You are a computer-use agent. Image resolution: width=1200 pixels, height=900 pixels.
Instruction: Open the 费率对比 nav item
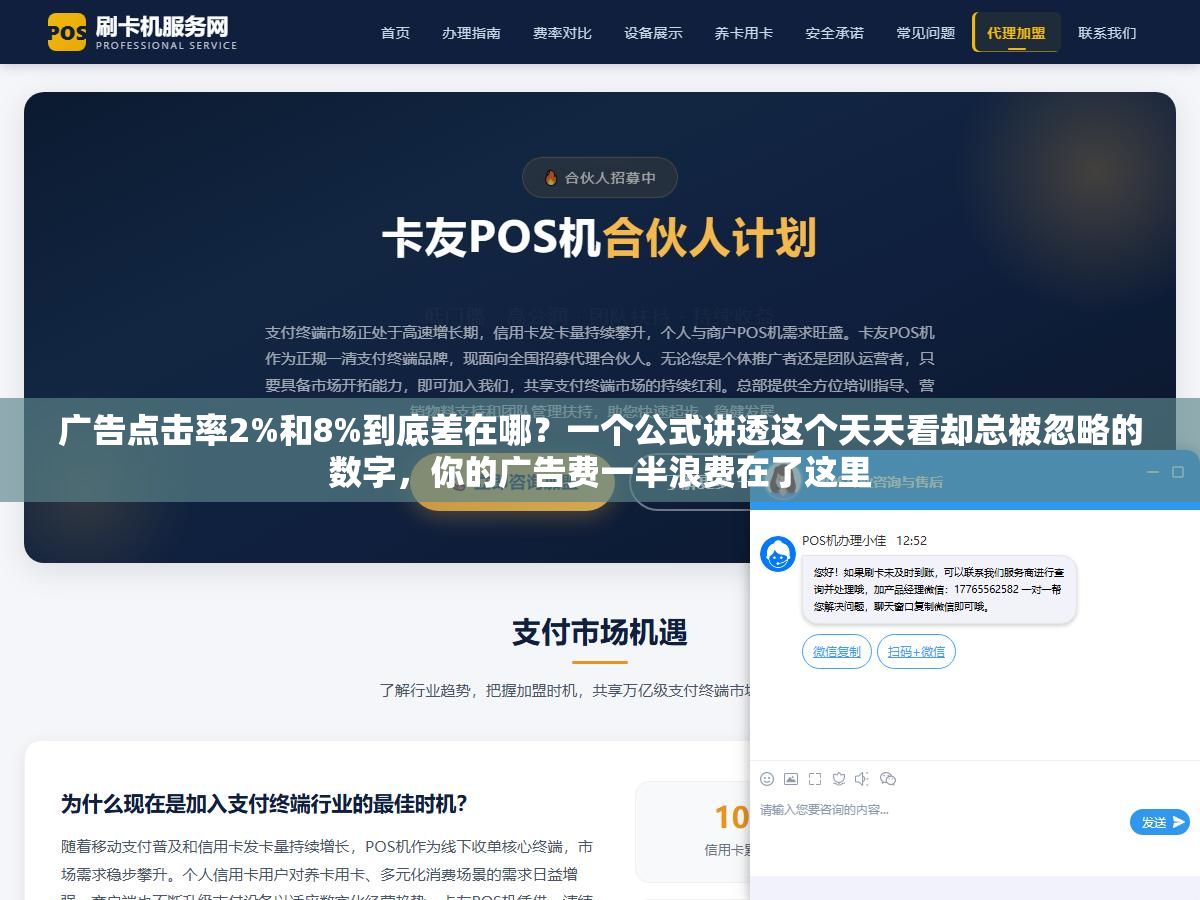coord(562,32)
